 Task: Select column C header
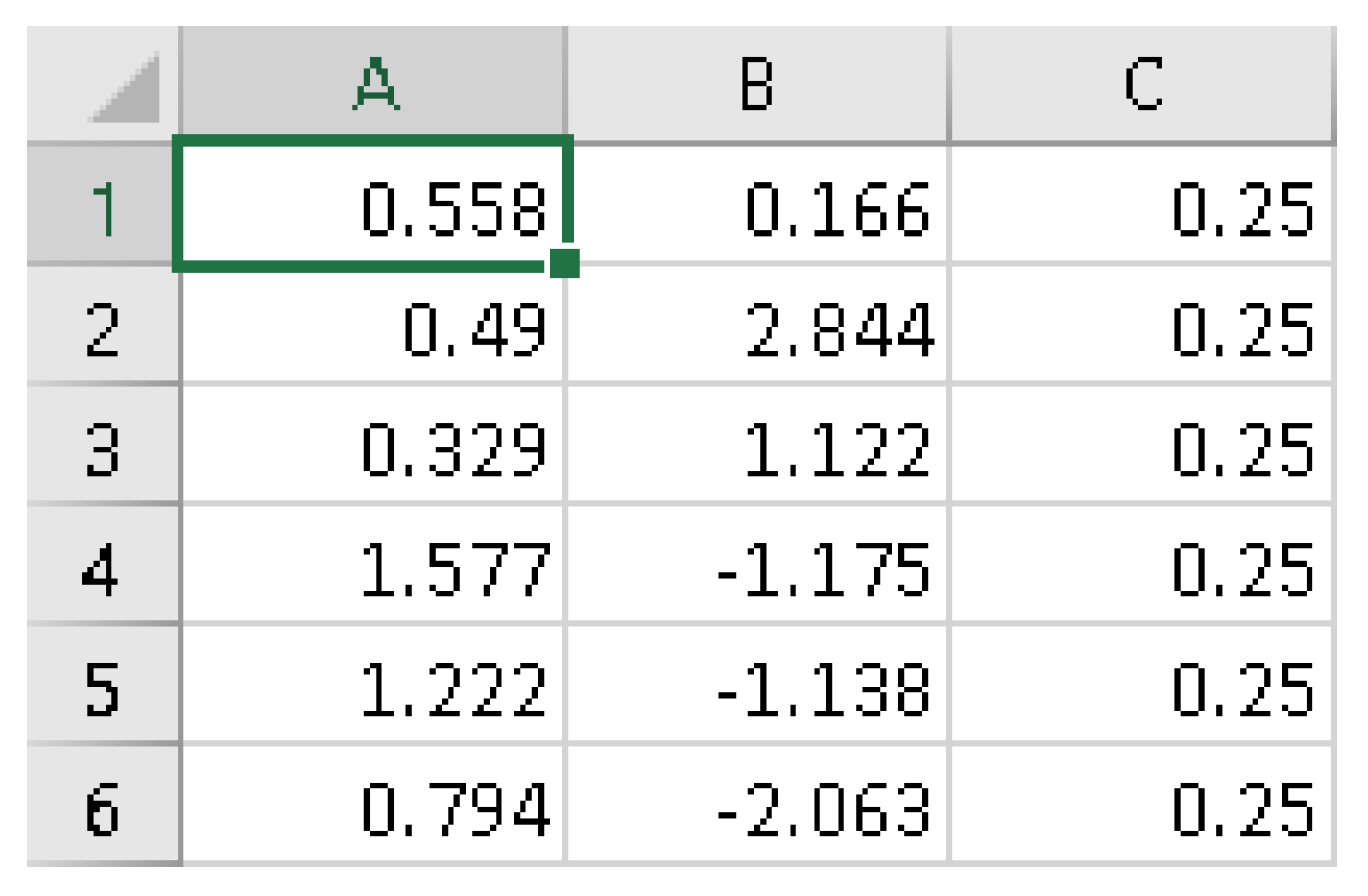coord(1142,85)
